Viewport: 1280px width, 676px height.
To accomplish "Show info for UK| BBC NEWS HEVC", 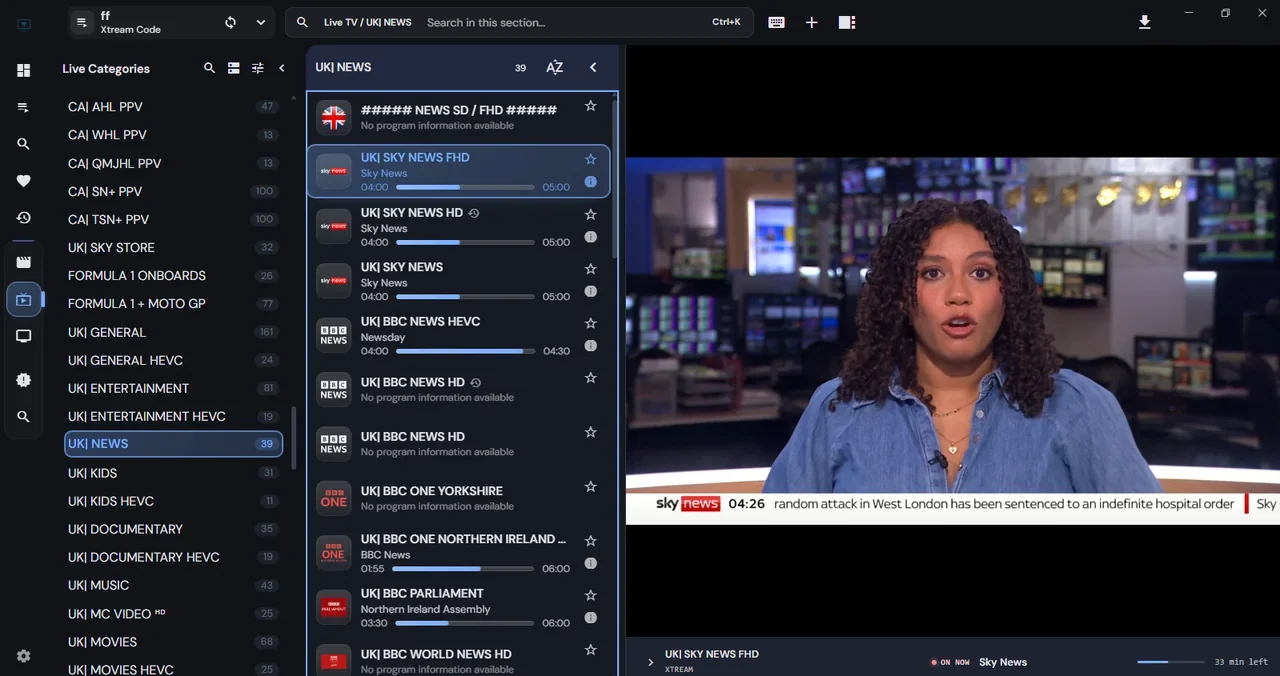I will [x=590, y=345].
